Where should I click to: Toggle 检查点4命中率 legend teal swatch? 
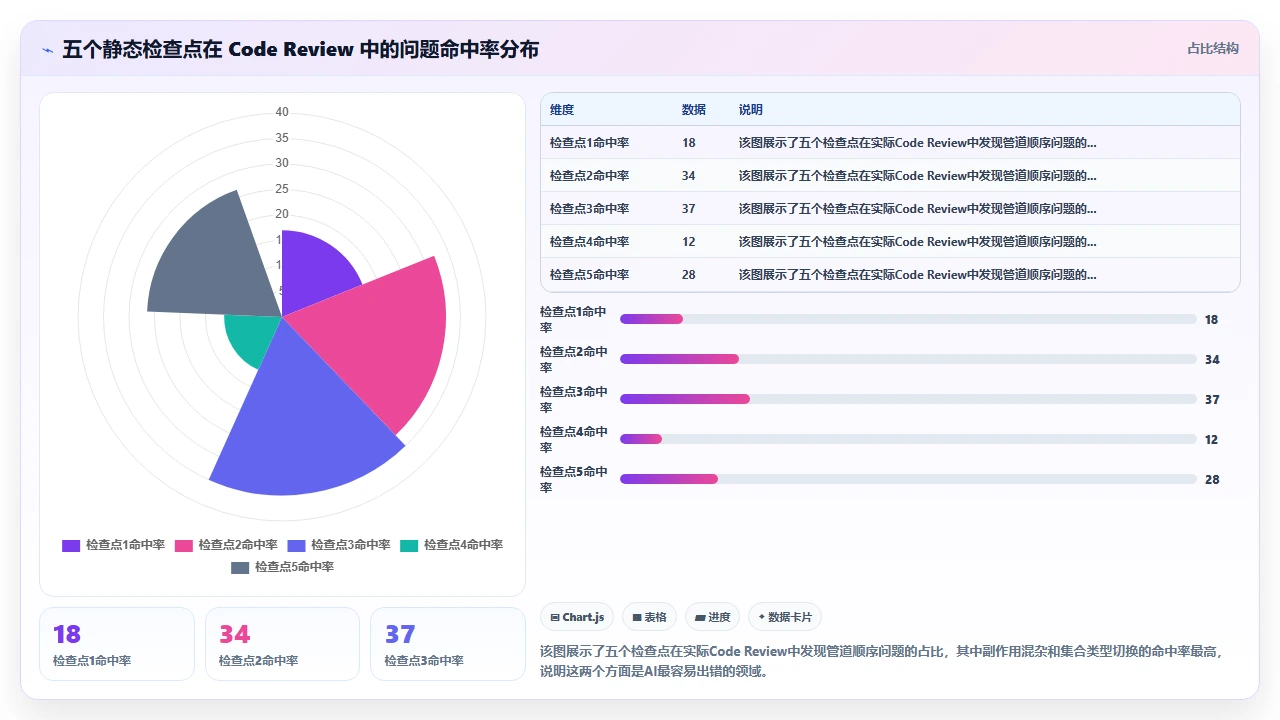tap(409, 545)
